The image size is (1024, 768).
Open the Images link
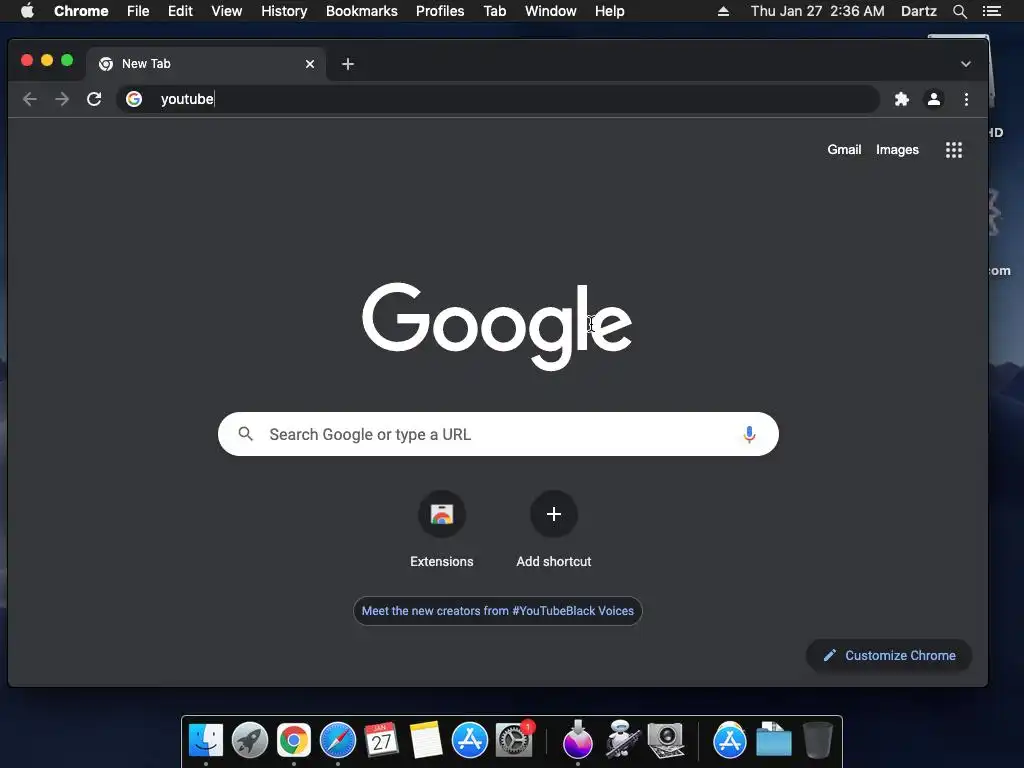pyautogui.click(x=897, y=150)
